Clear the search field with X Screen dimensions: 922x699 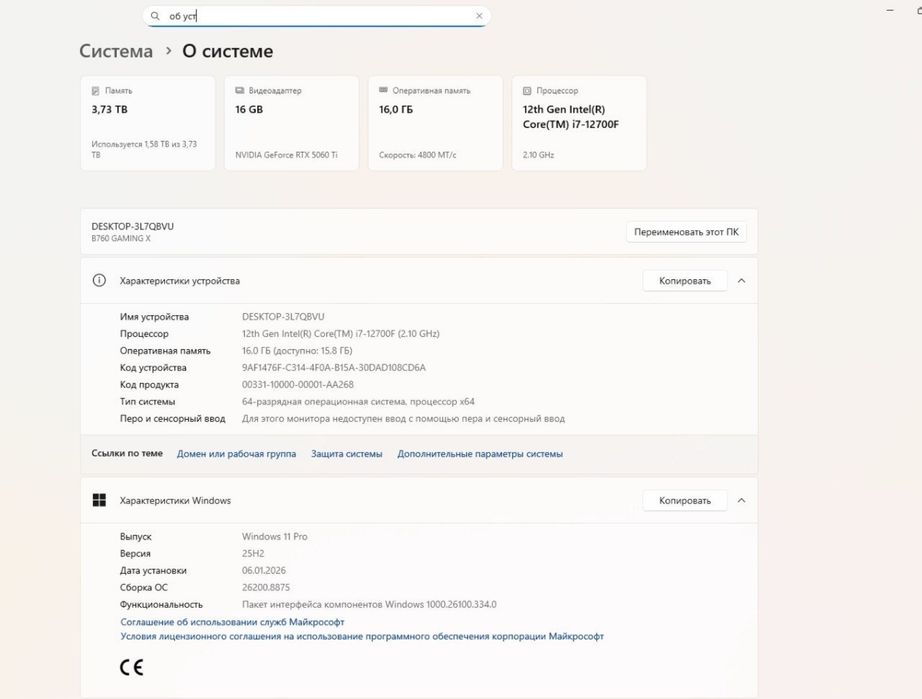coord(479,16)
